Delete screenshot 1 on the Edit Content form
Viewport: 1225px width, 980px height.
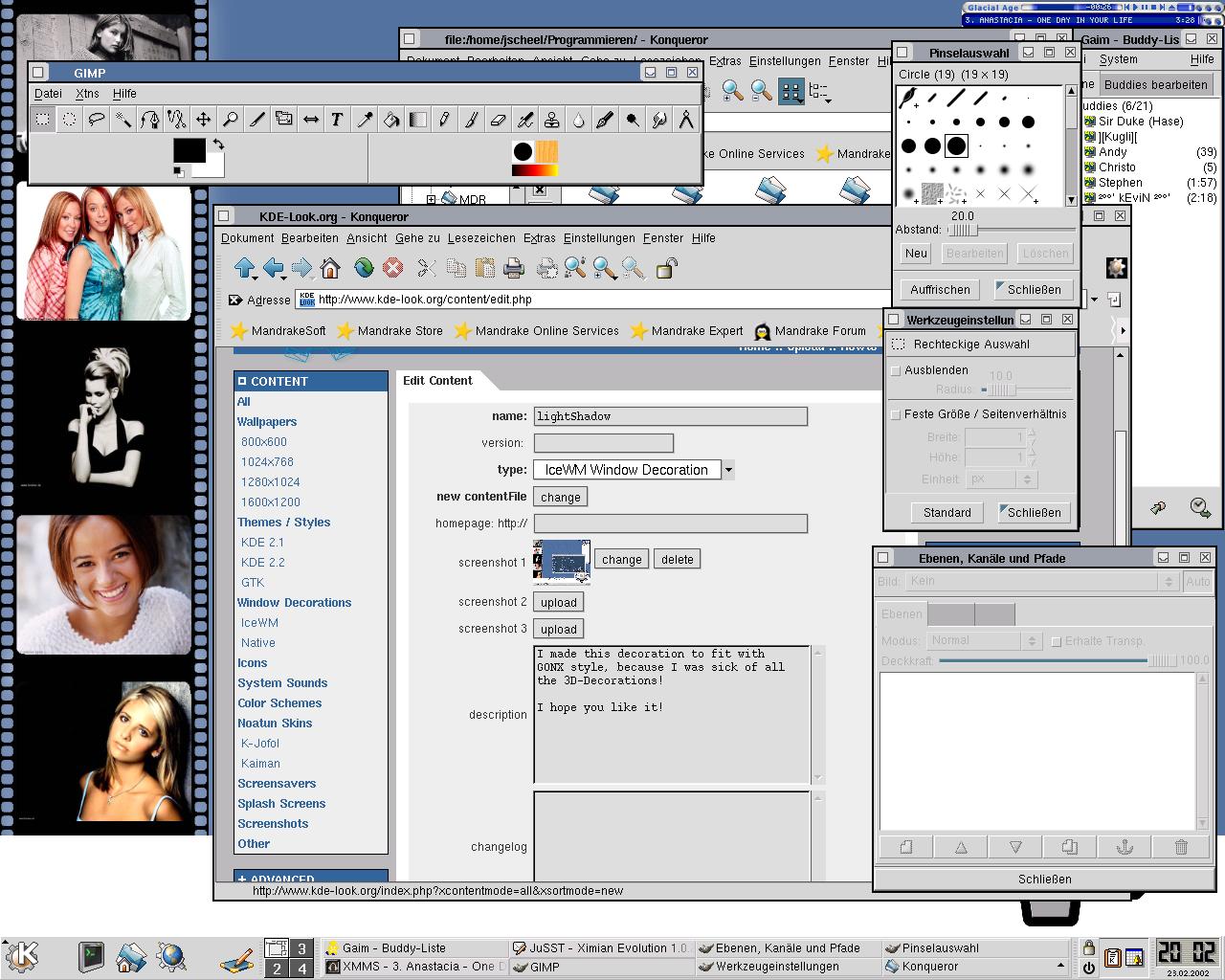(x=678, y=560)
